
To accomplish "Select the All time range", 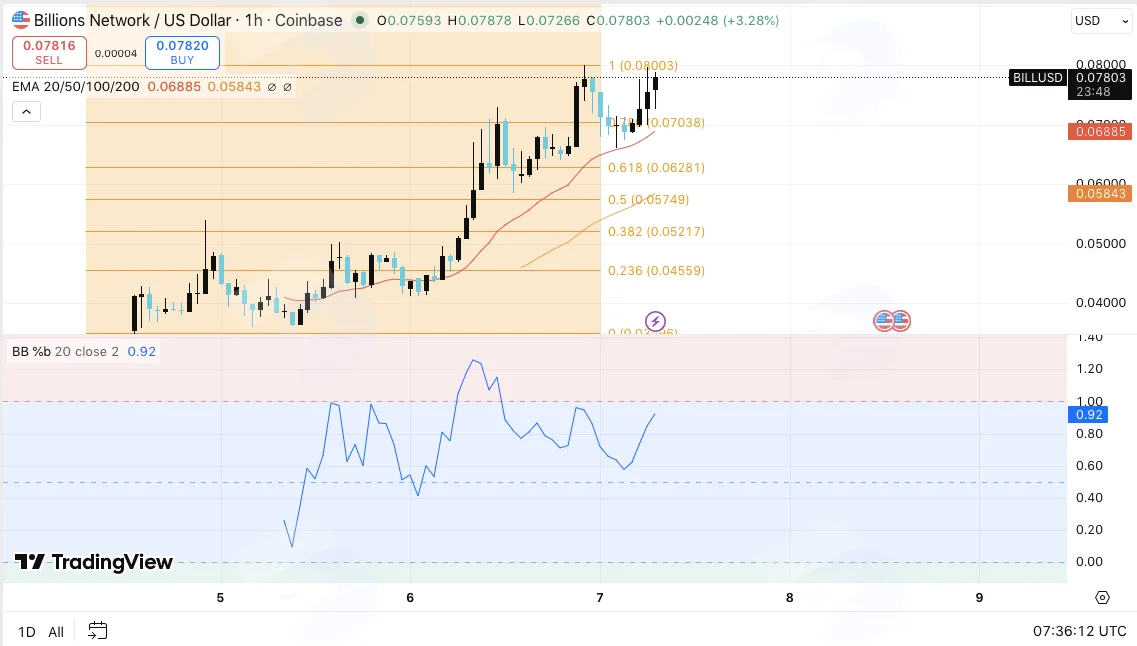I will coord(56,631).
